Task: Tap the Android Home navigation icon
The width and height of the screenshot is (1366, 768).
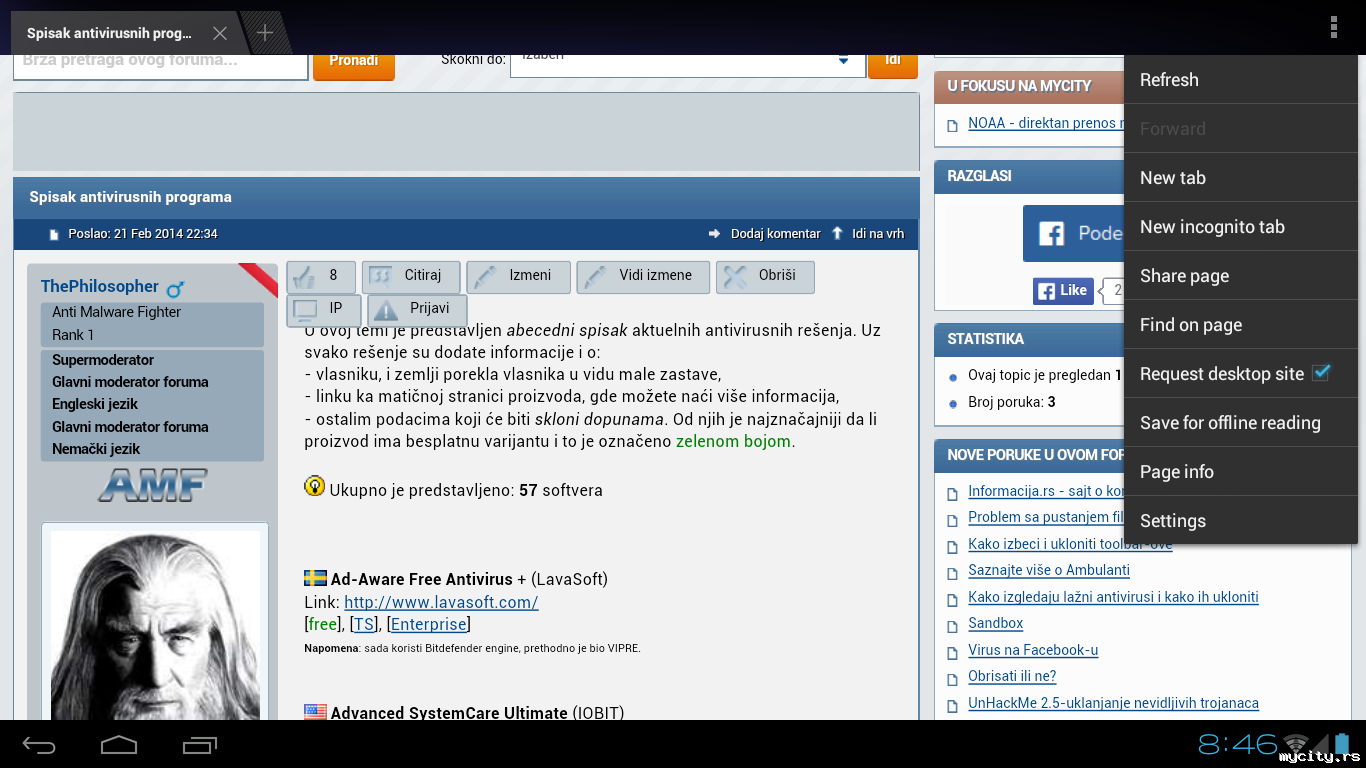Action: (119, 745)
